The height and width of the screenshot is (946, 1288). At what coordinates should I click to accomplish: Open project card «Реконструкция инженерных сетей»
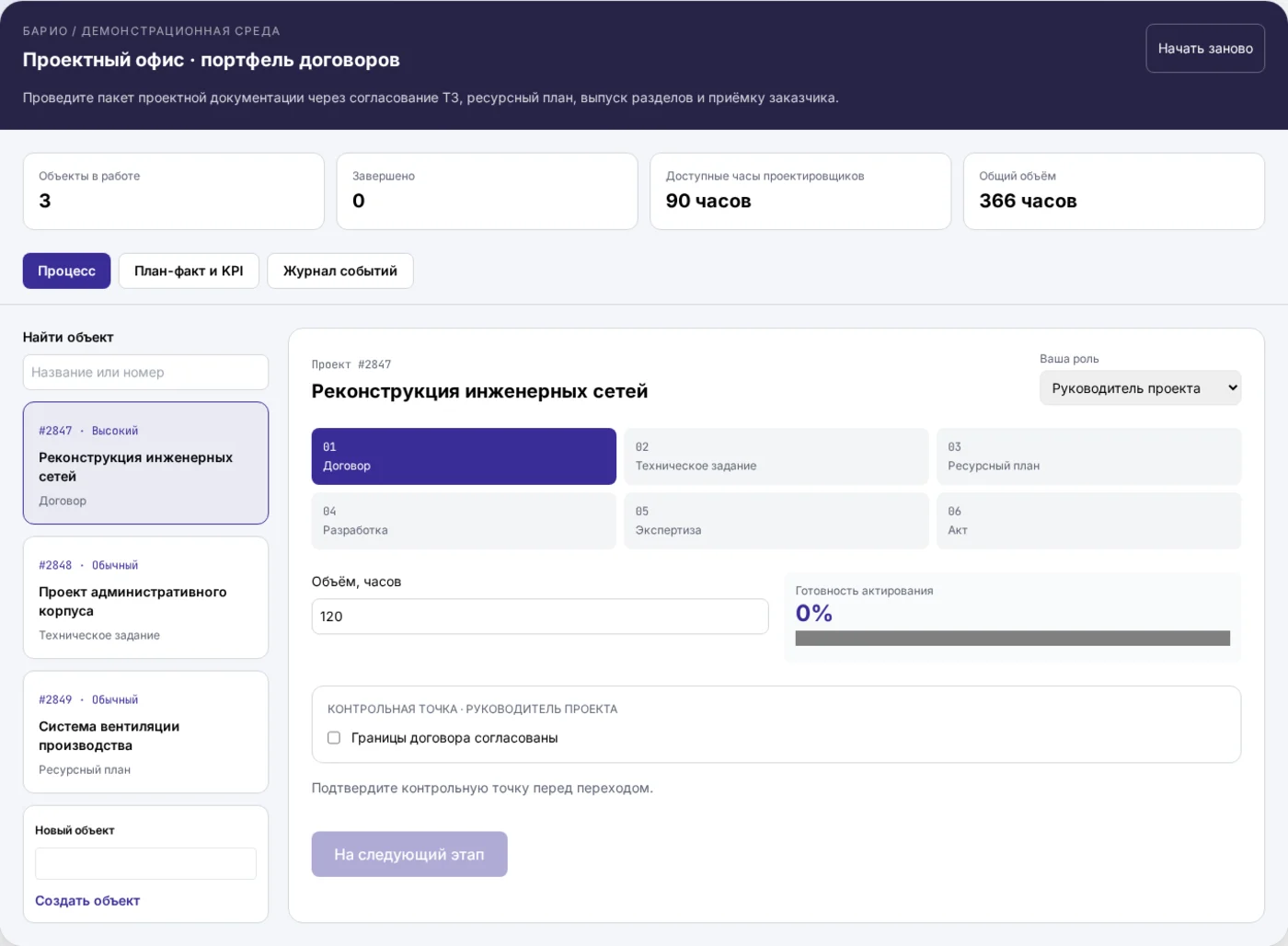(x=145, y=463)
